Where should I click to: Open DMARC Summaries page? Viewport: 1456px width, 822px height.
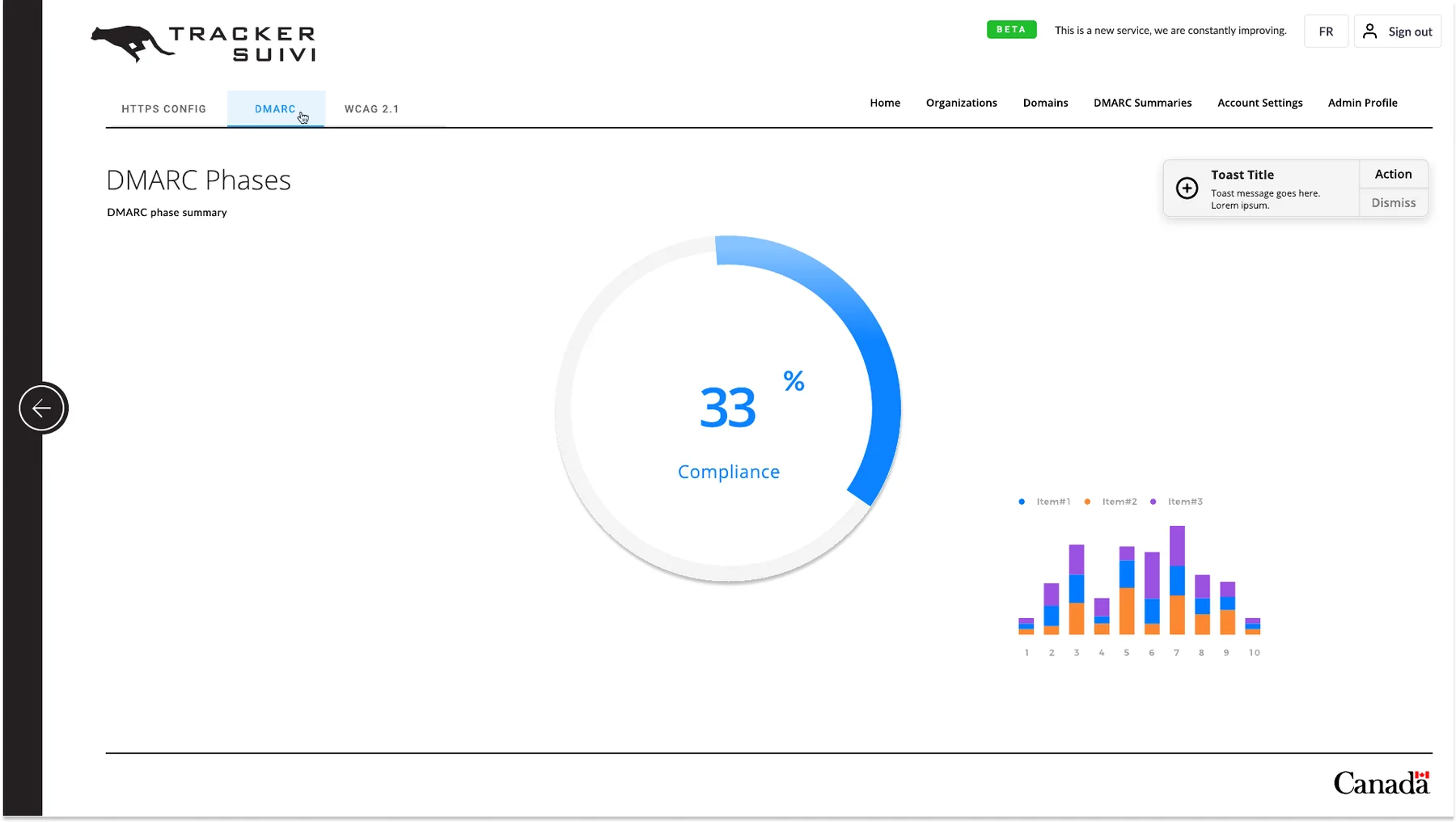tap(1143, 103)
